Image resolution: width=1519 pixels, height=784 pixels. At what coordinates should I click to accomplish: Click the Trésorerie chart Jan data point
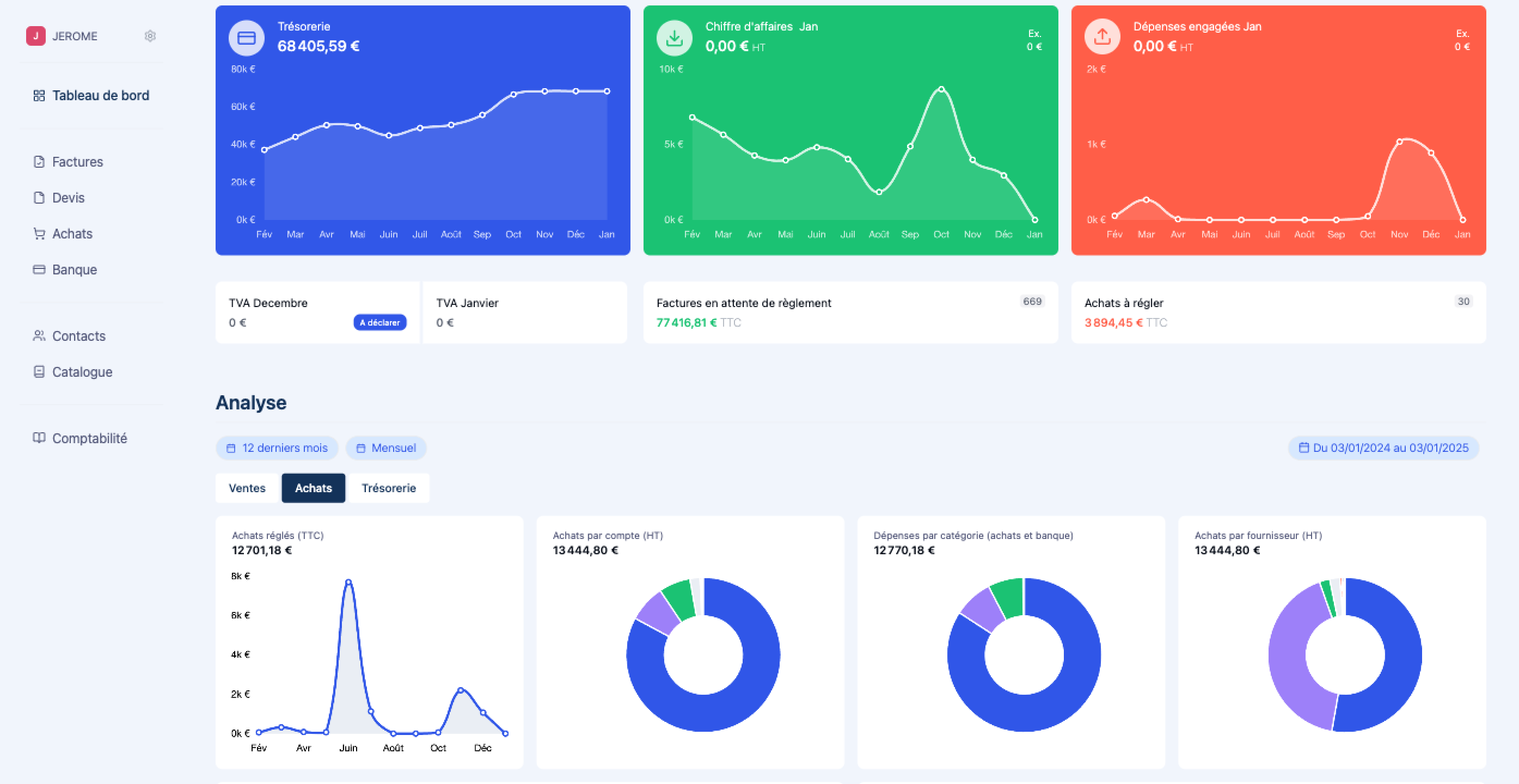pyautogui.click(x=607, y=91)
